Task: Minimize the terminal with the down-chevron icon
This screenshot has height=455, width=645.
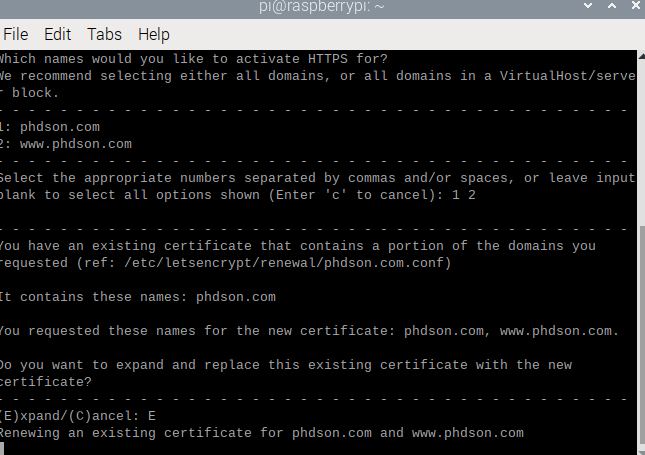Action: 588,6
